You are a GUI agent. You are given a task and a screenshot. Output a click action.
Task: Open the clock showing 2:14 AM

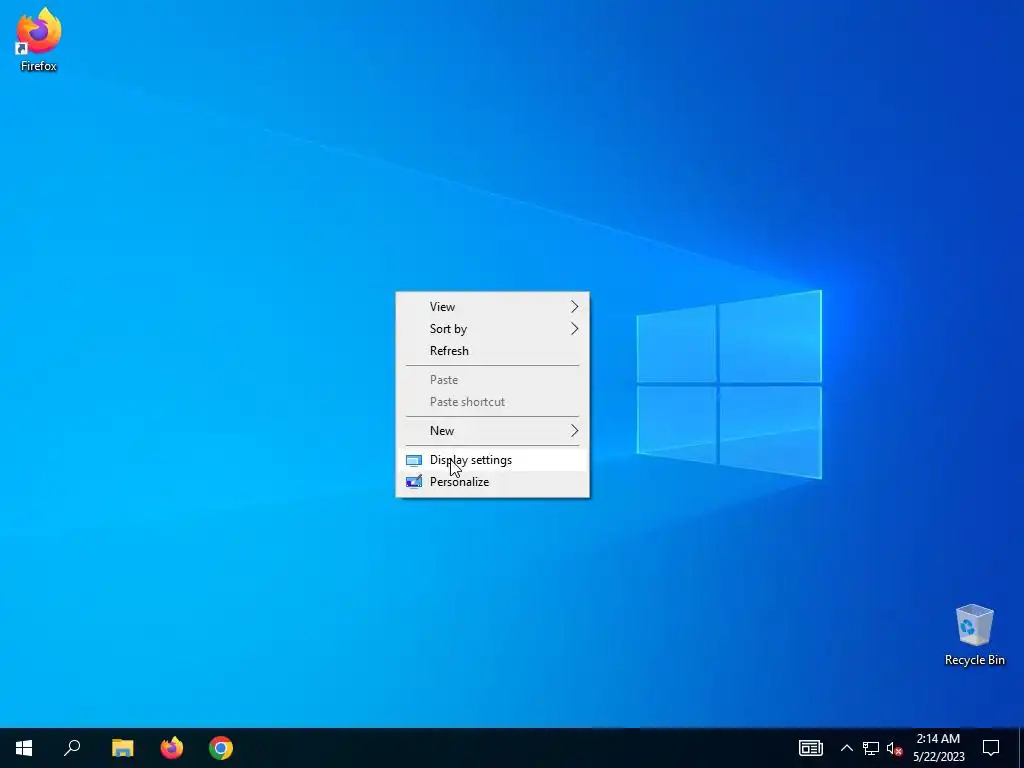[938, 748]
